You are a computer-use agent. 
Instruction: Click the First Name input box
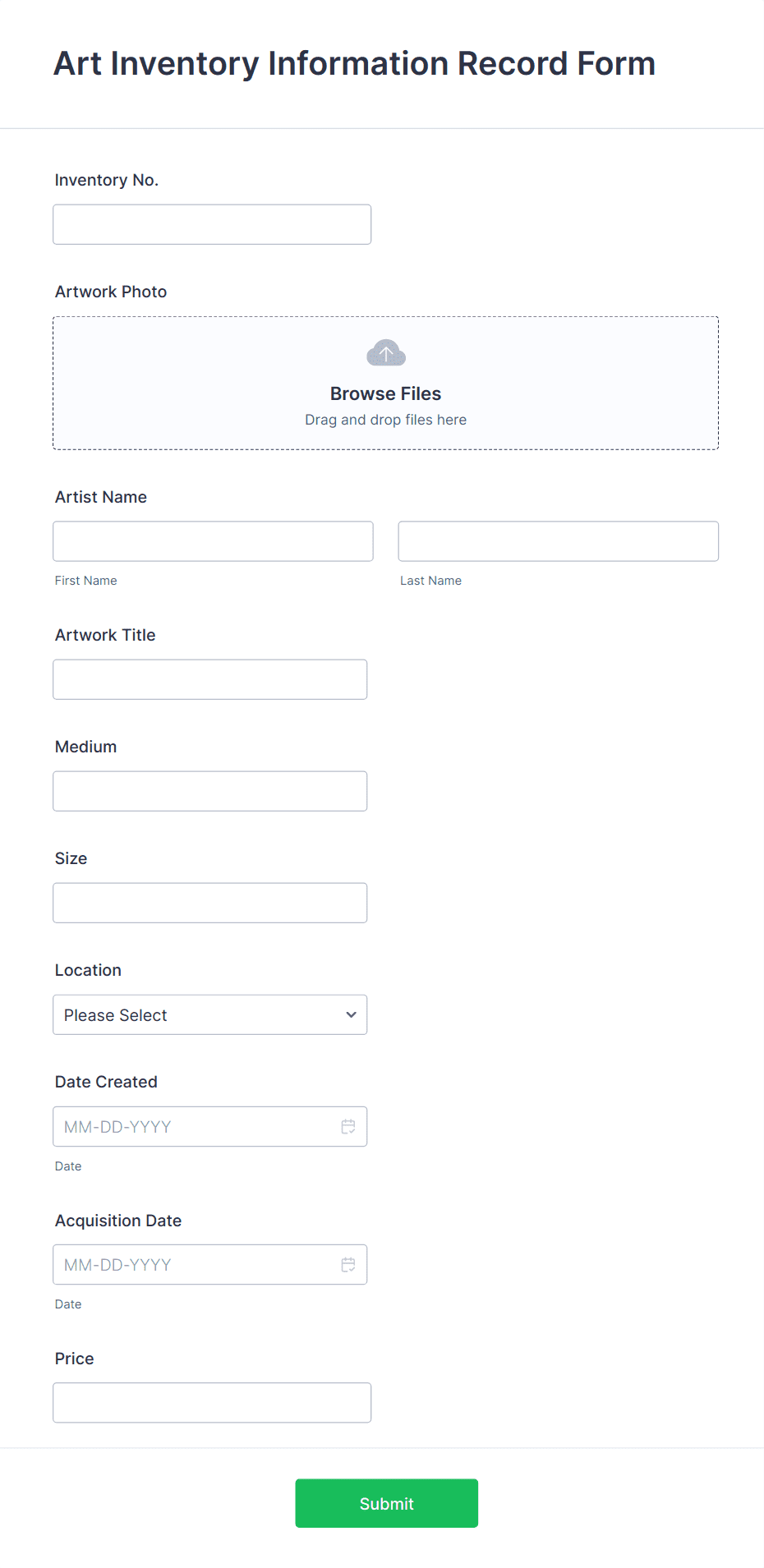[x=213, y=540]
